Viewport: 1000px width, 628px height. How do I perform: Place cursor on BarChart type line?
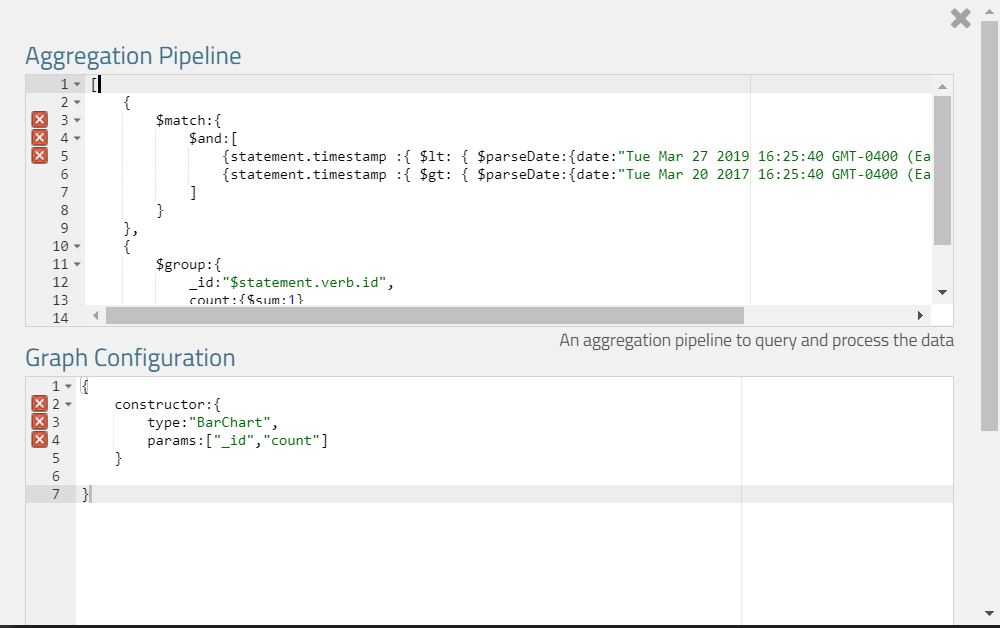tap(212, 422)
